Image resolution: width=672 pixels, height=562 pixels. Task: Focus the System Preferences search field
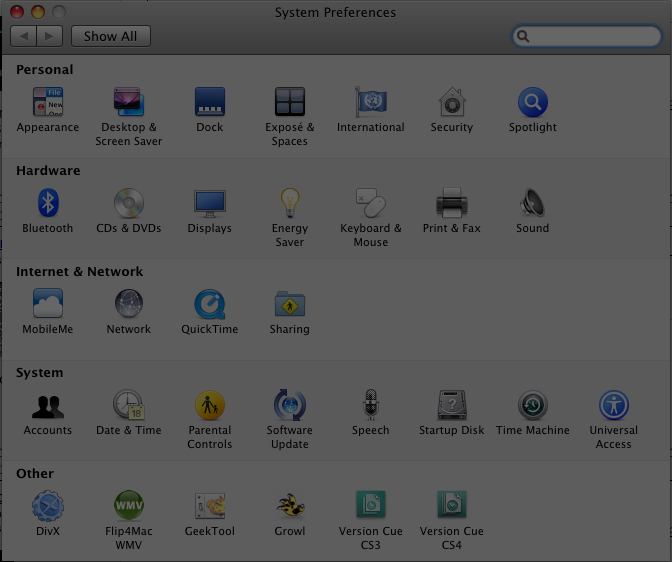(587, 36)
